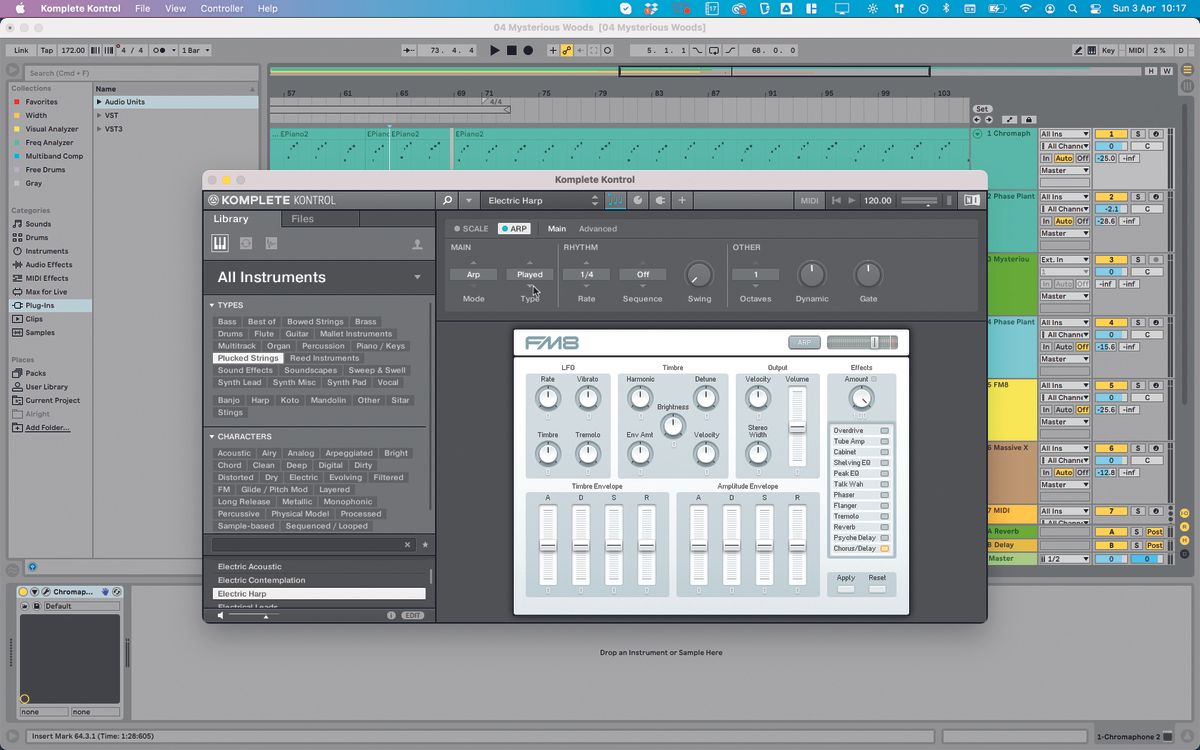Open the search magnifier in Komplete Kontrol header
This screenshot has height=750, width=1200.
click(x=447, y=200)
